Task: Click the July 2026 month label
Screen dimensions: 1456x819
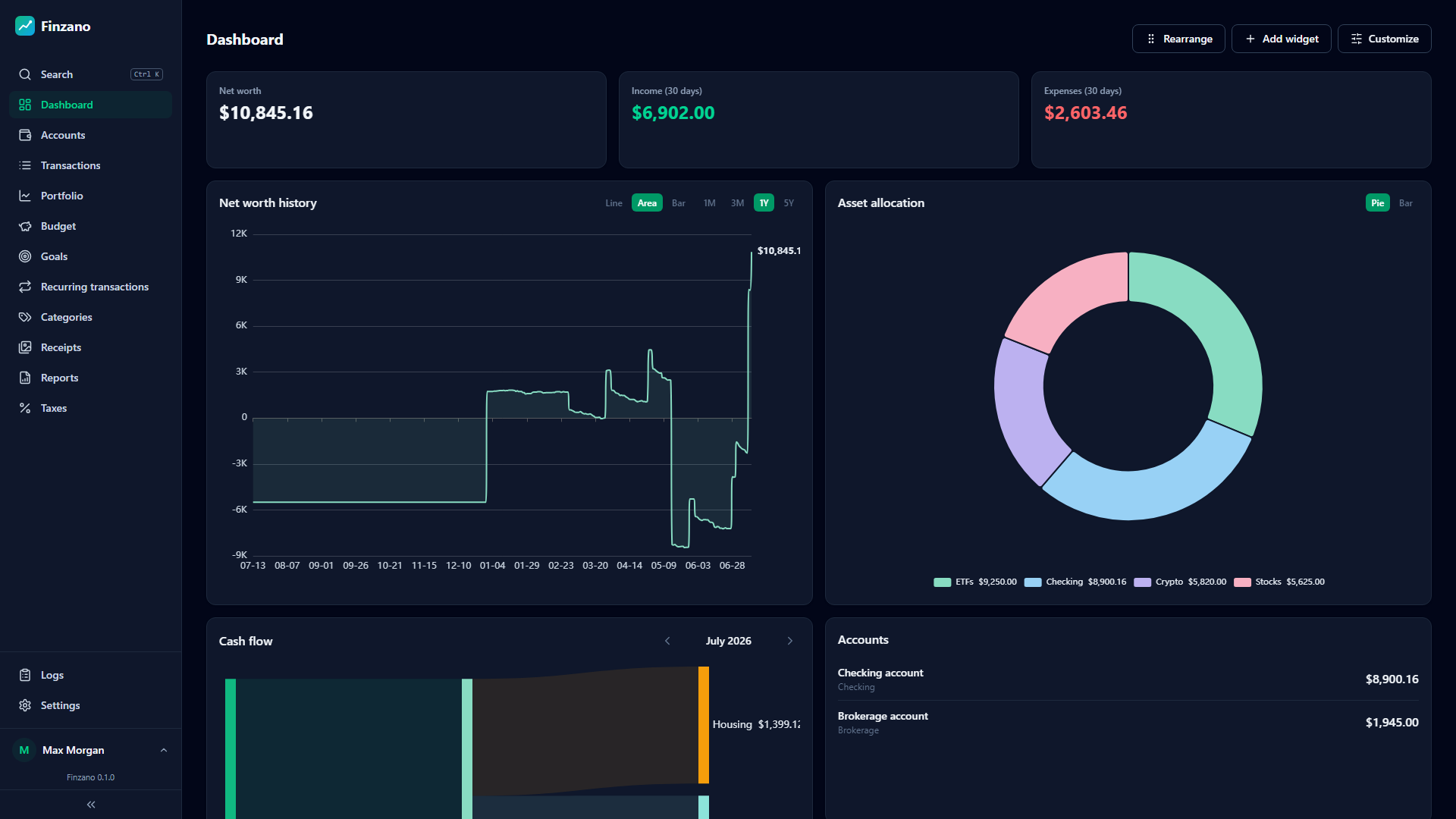Action: [729, 641]
